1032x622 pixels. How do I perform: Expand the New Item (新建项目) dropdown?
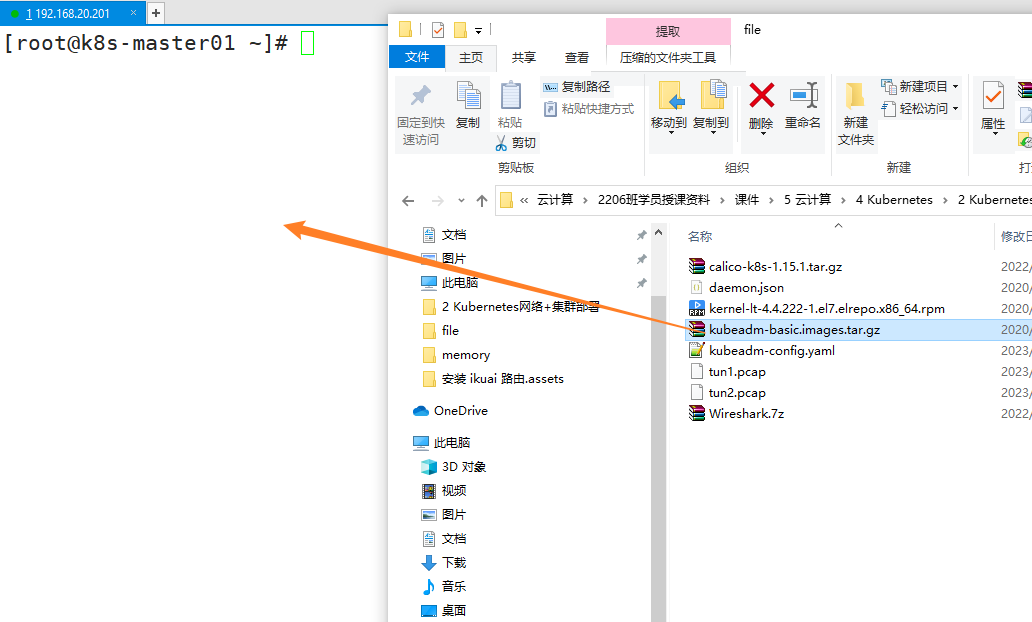point(955,87)
